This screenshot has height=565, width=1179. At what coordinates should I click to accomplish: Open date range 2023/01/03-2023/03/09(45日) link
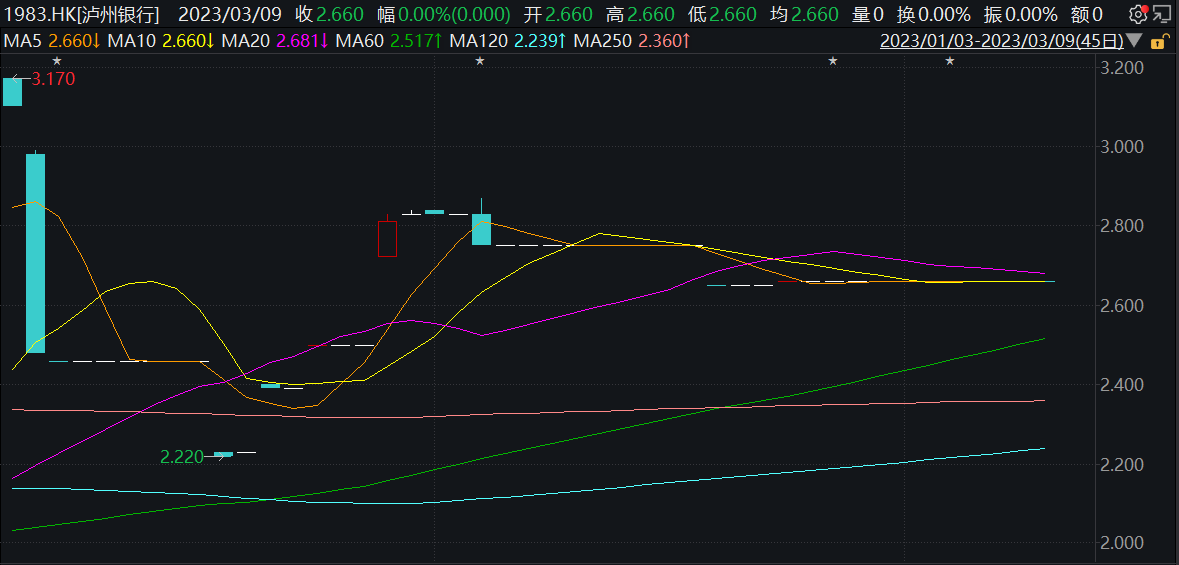point(1002,41)
